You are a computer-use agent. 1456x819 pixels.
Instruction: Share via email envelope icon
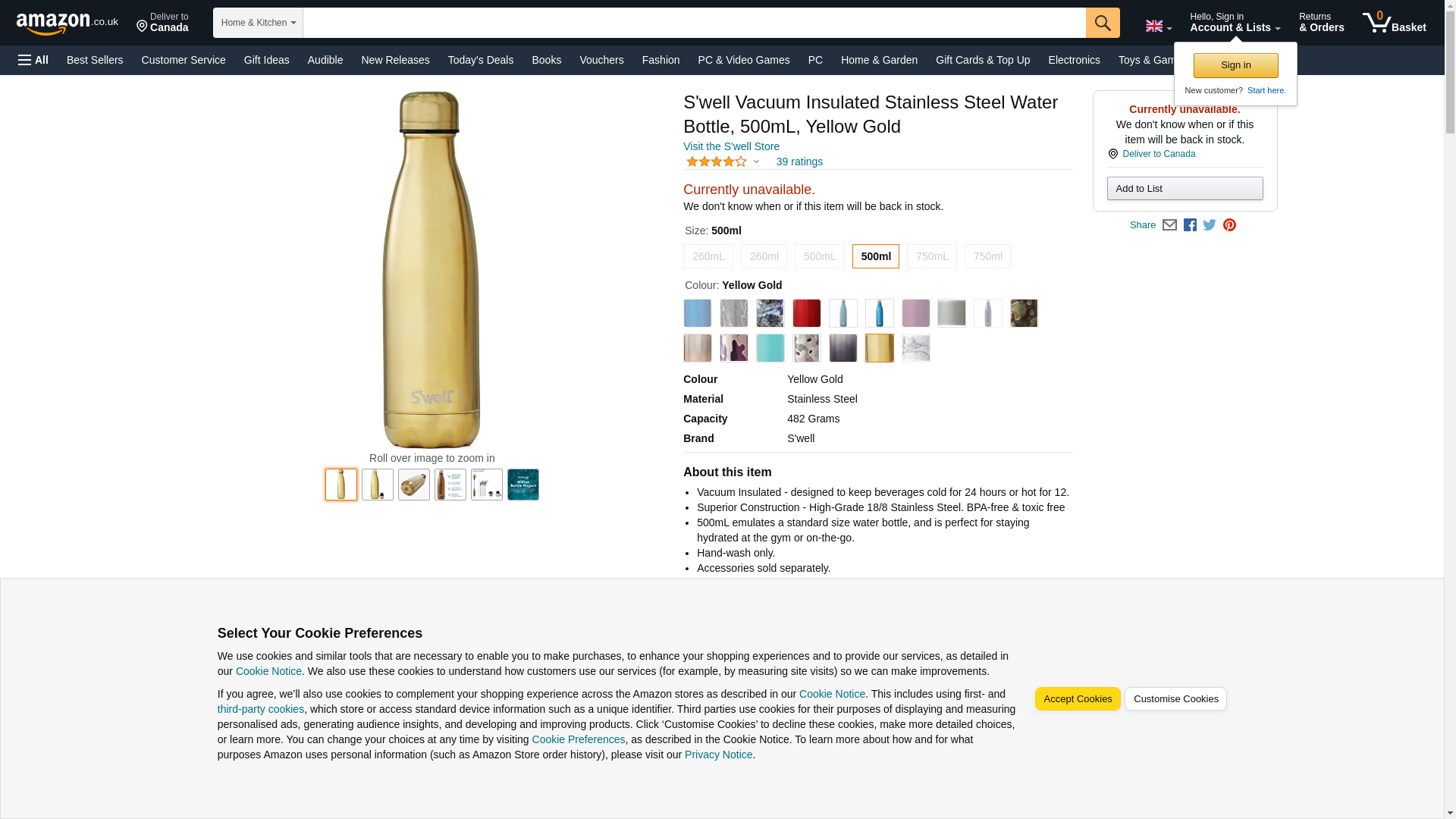(x=1169, y=225)
